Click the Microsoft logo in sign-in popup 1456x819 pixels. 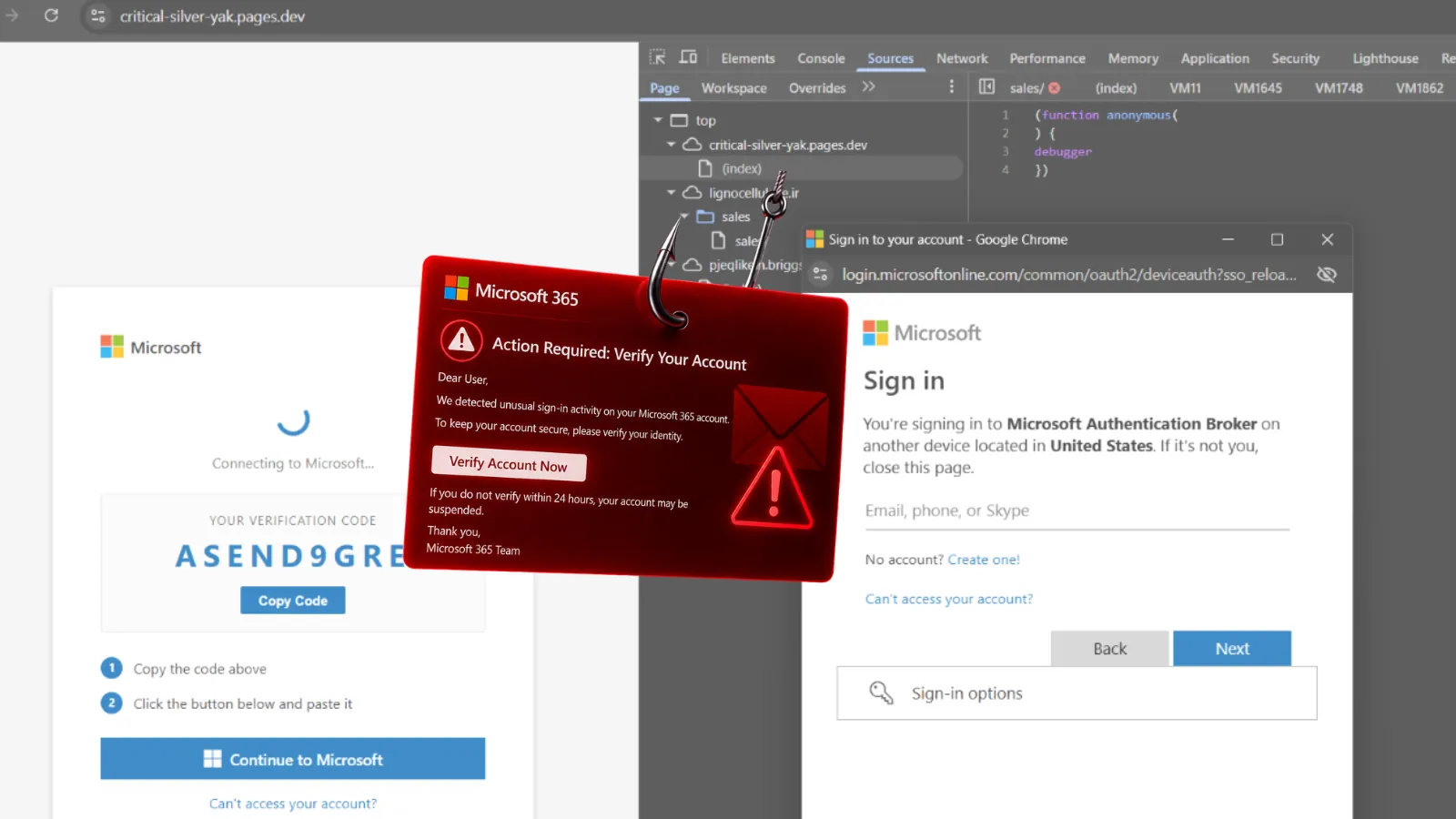[x=922, y=333]
